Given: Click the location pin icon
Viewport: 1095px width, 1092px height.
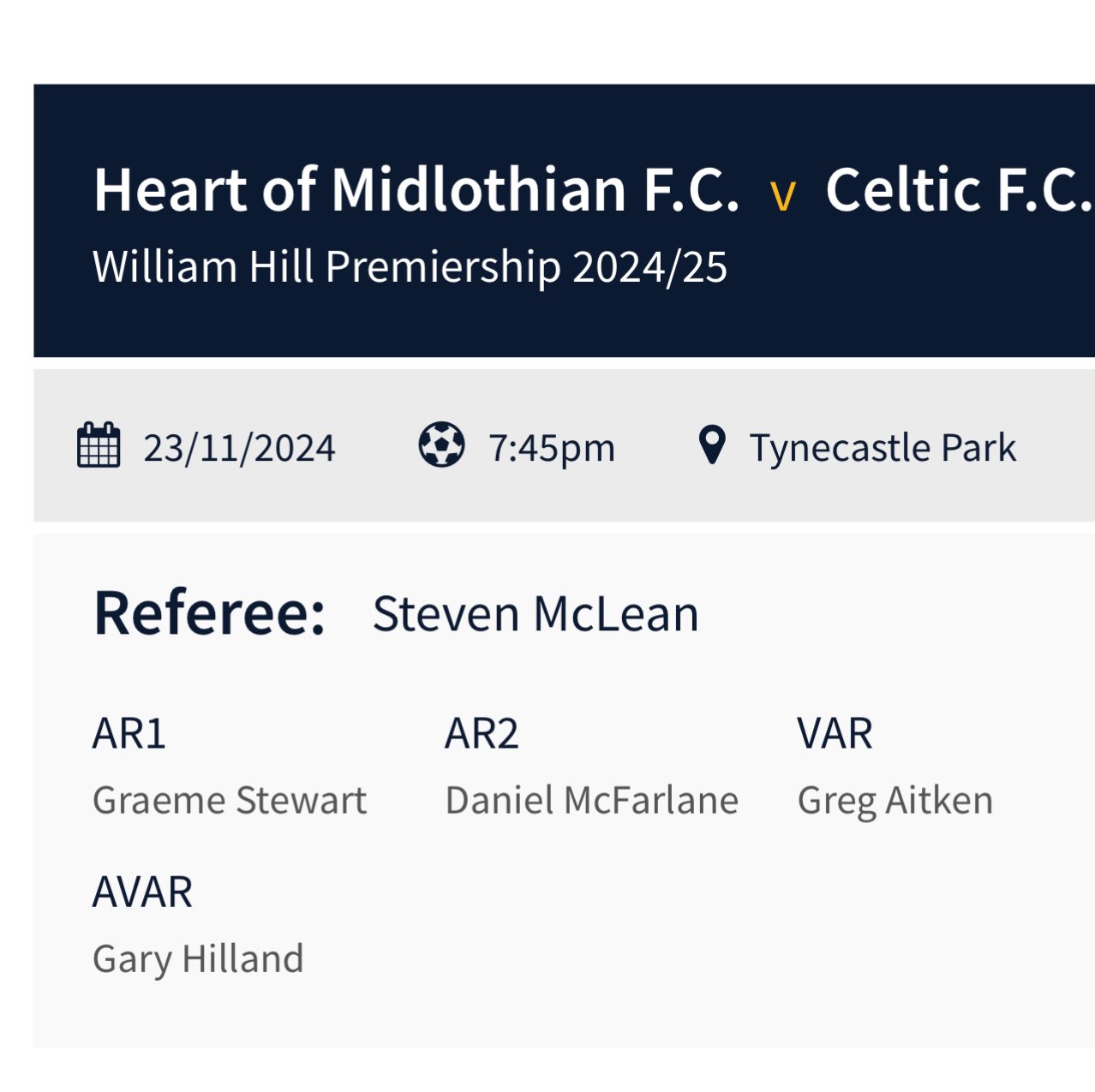Looking at the screenshot, I should (x=712, y=445).
